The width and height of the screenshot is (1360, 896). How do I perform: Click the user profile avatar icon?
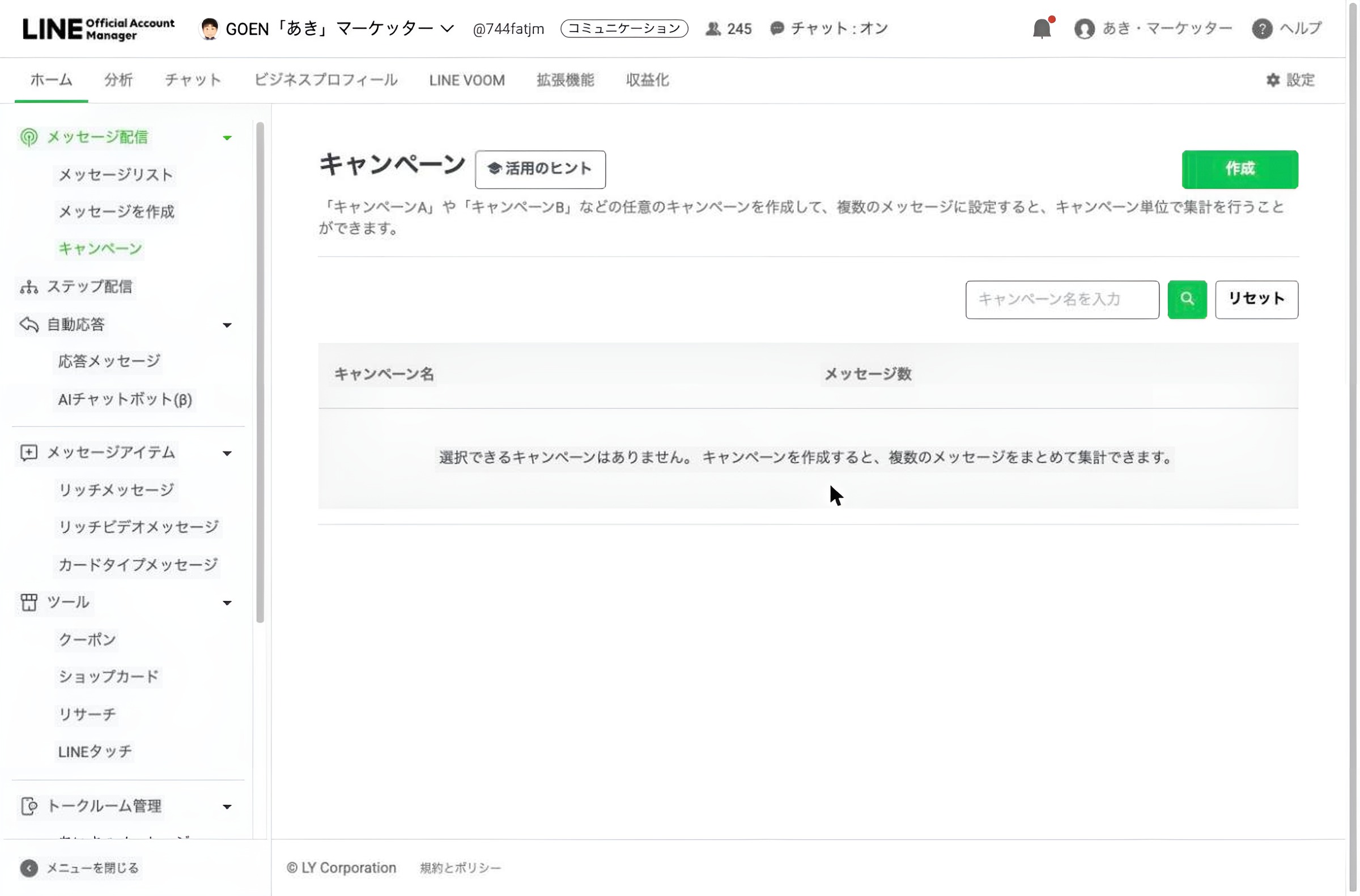pos(1084,28)
